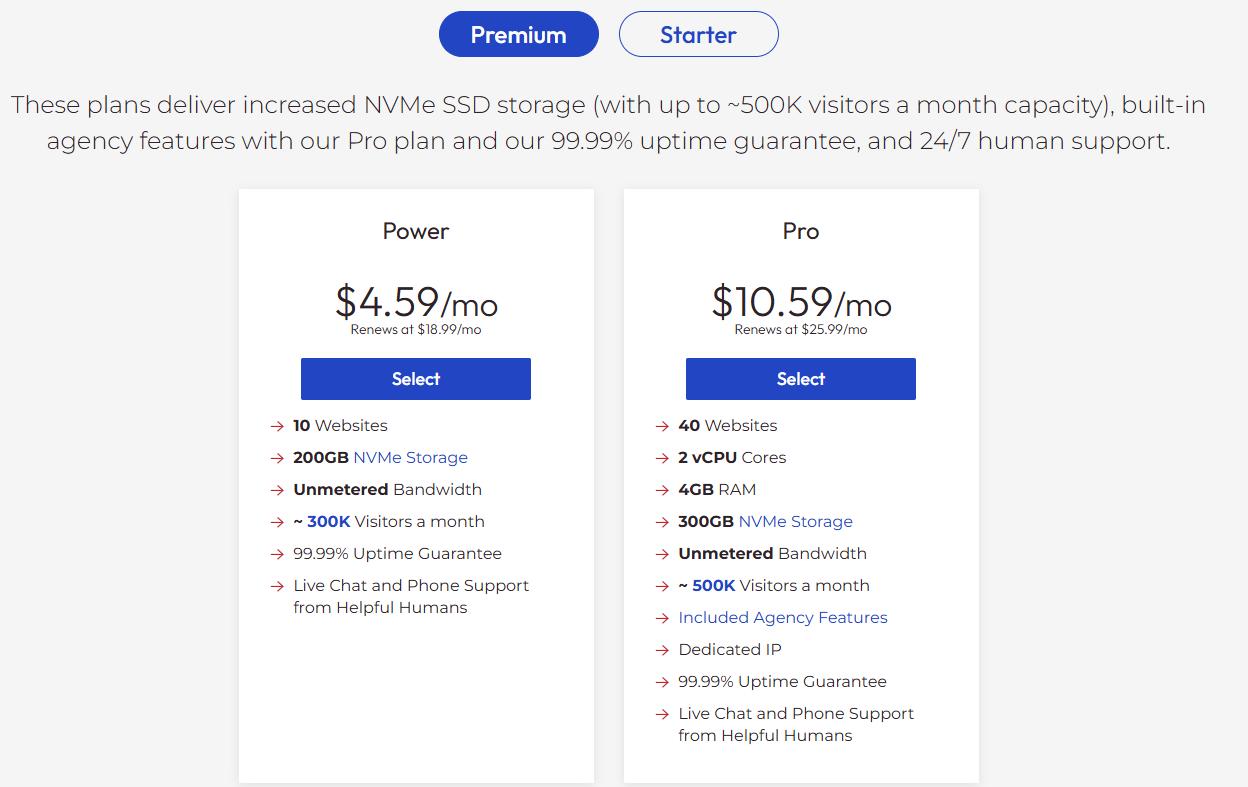The height and width of the screenshot is (787, 1248).
Task: Click the arrow icon next to Unmetered Bandwidth on Power
Action: coord(278,490)
